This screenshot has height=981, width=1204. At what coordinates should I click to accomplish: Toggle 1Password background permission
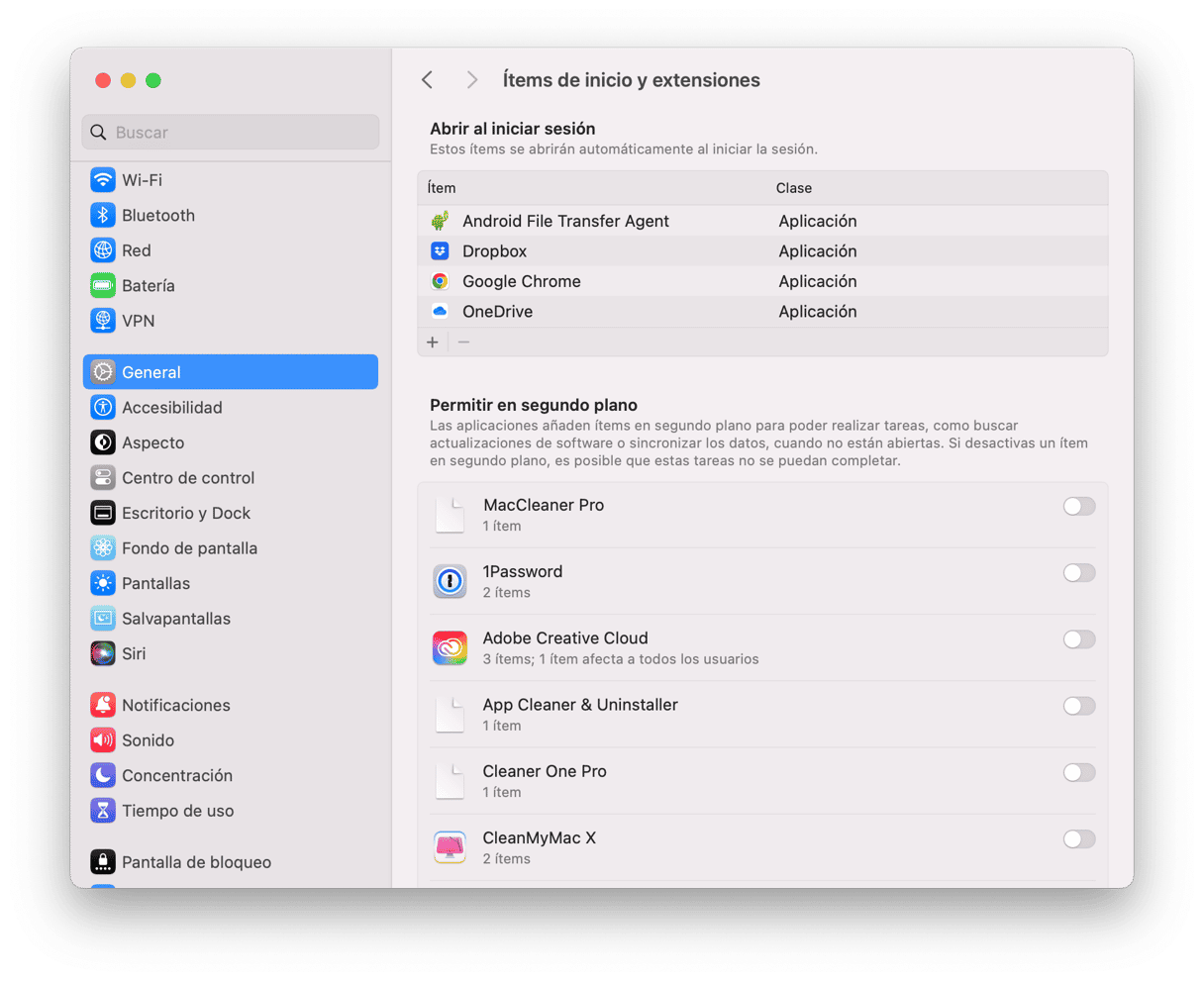tap(1078, 573)
